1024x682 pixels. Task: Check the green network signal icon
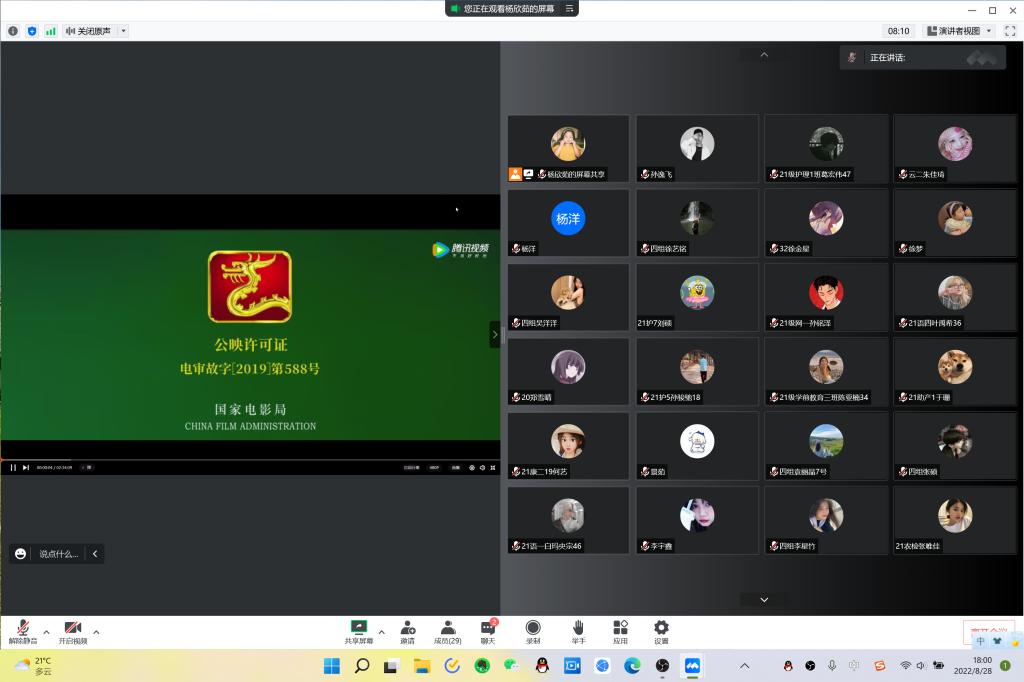50,31
